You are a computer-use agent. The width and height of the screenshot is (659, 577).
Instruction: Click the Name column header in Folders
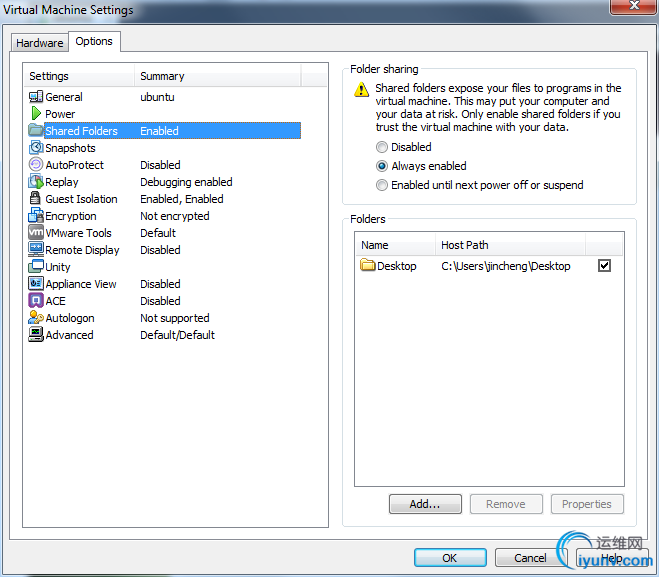click(x=395, y=245)
